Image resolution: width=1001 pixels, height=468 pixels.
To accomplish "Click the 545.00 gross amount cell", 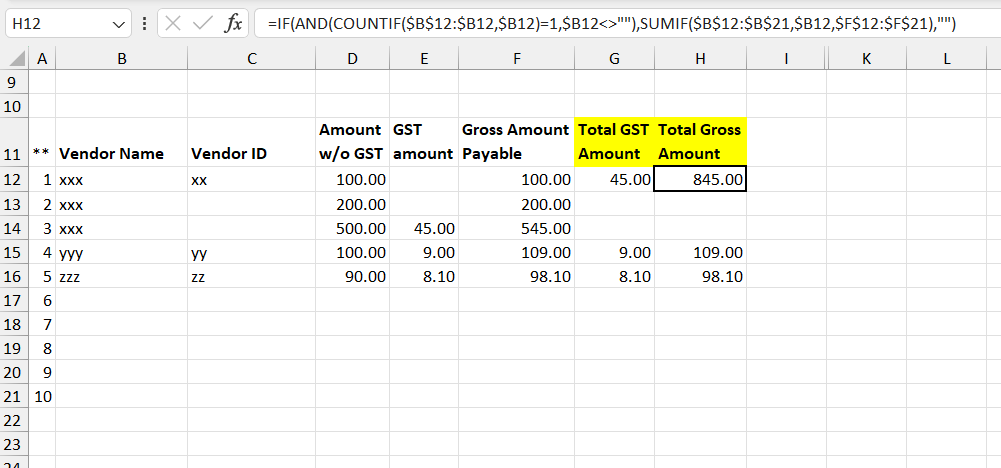I will pos(516,228).
